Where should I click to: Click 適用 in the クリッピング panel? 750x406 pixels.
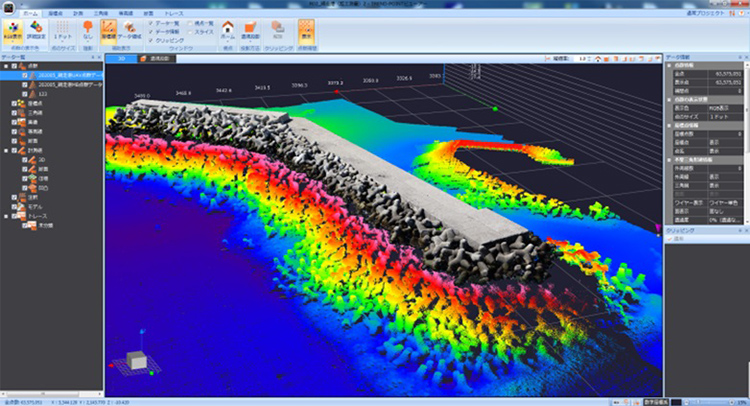coord(676,239)
